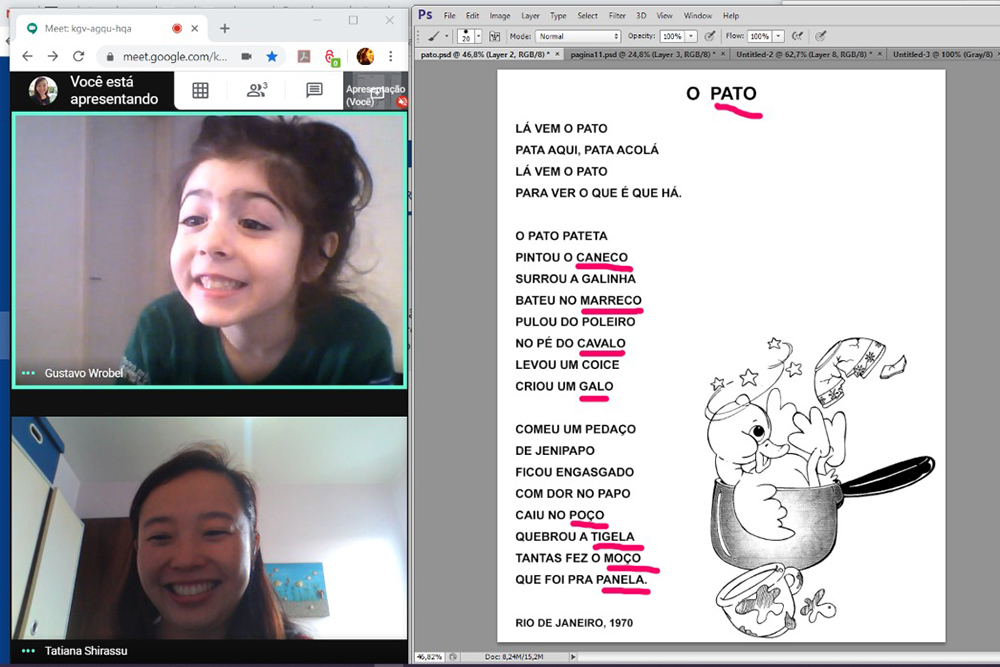This screenshot has width=1000, height=667.
Task: Change Meet layout with grid icon
Action: pos(200,91)
